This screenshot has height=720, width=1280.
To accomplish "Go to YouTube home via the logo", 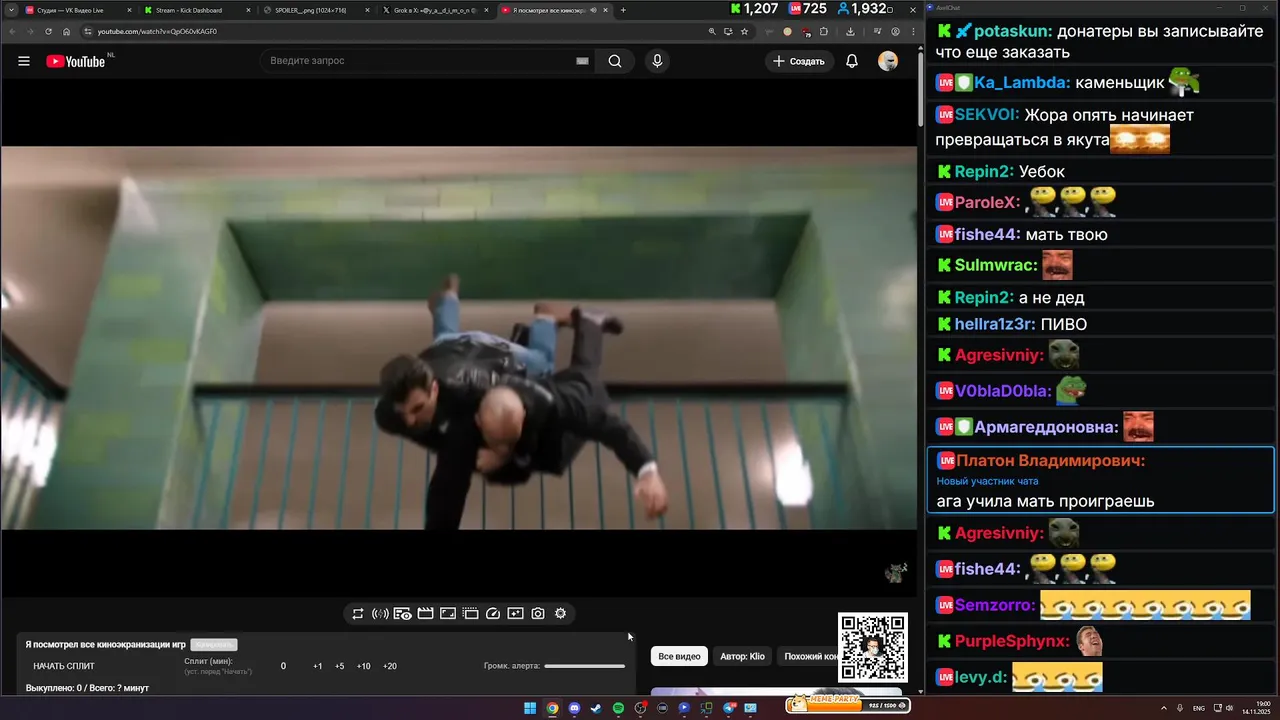I will click(x=75, y=61).
